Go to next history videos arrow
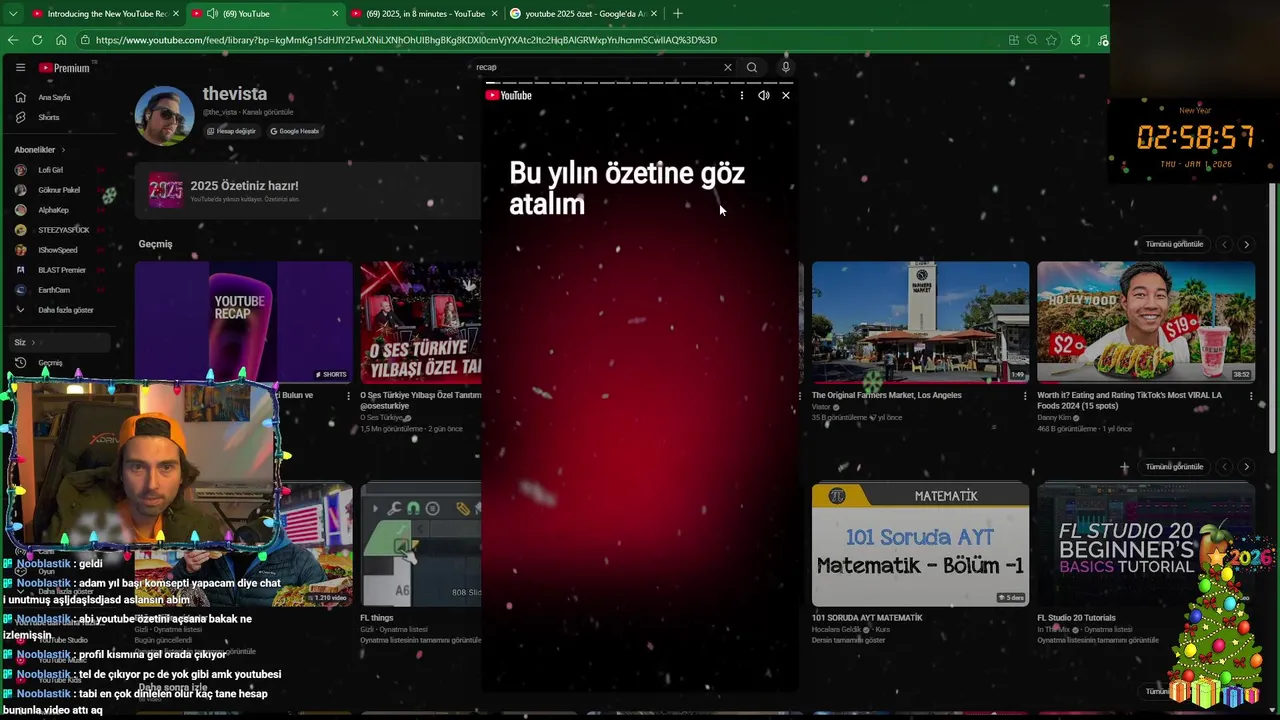This screenshot has width=1280, height=720. pos(1246,244)
